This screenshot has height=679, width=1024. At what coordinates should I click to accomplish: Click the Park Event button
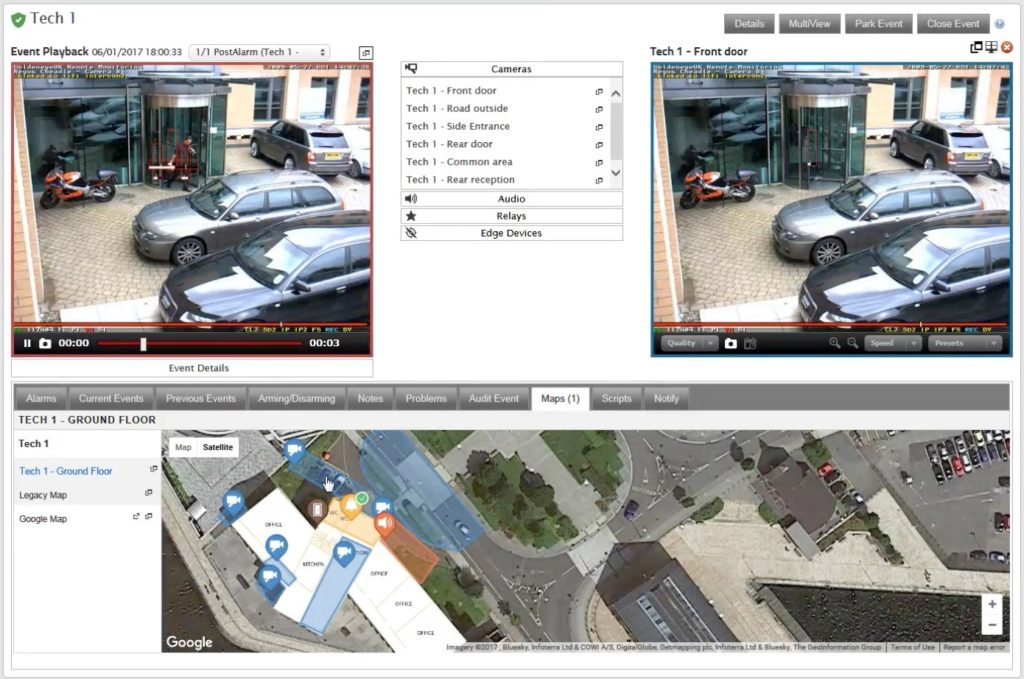tap(878, 24)
